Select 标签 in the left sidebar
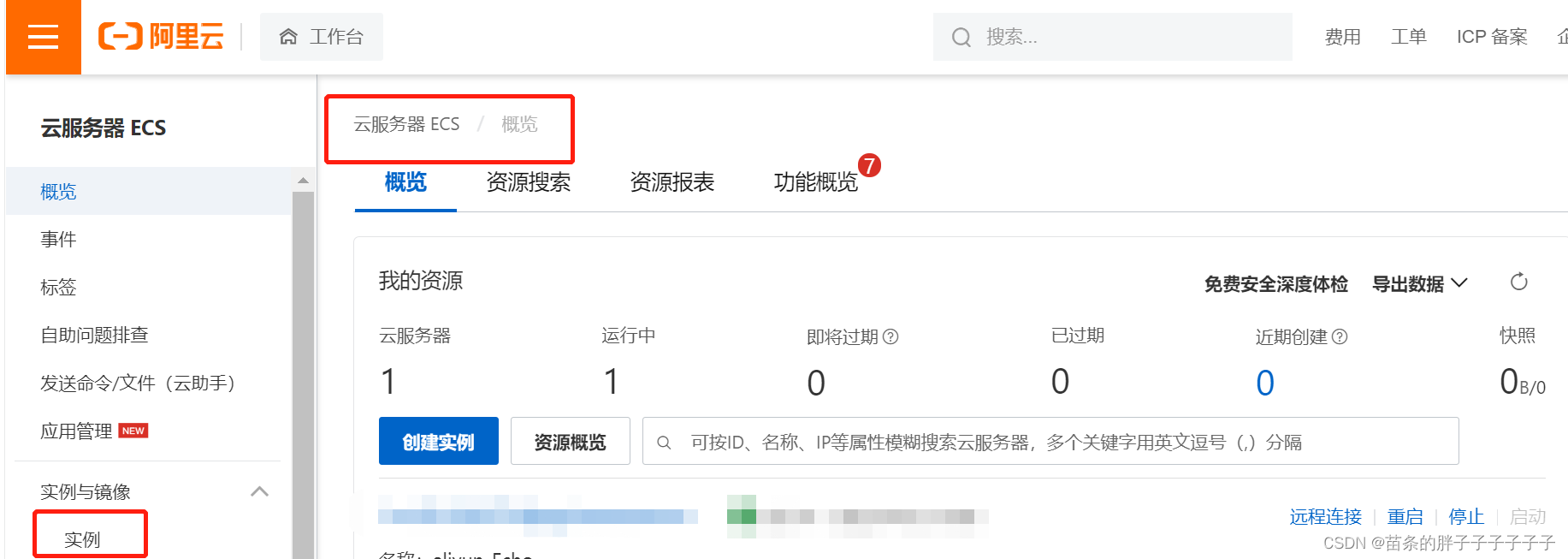 (x=58, y=288)
